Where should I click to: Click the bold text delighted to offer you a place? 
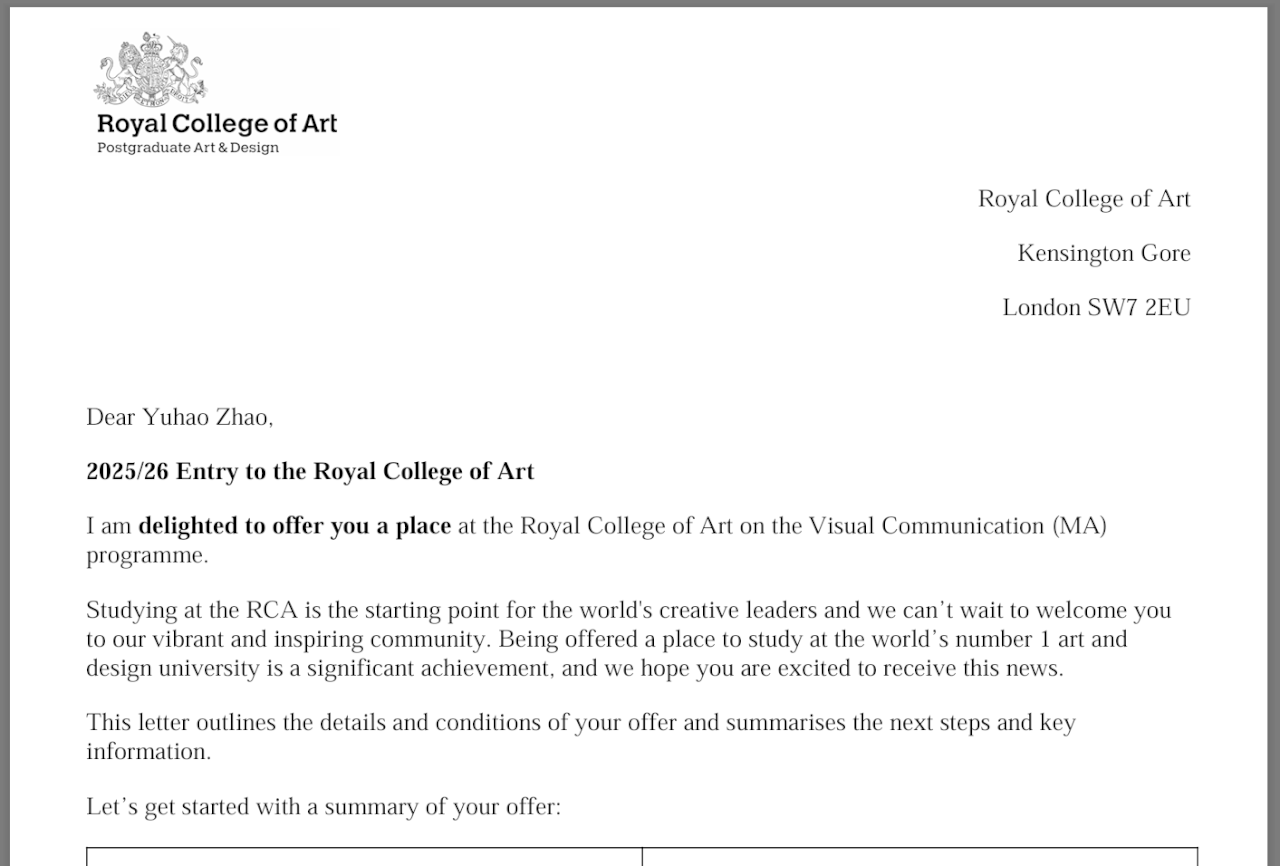coord(295,525)
